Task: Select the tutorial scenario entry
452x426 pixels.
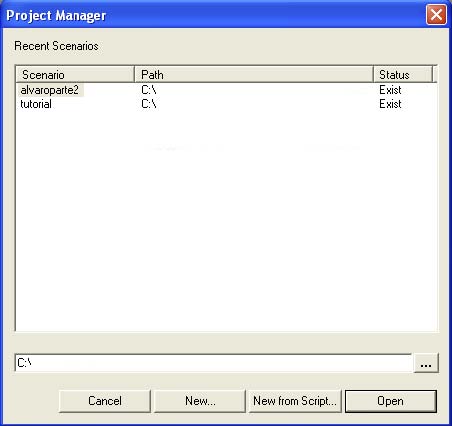Action: point(36,104)
